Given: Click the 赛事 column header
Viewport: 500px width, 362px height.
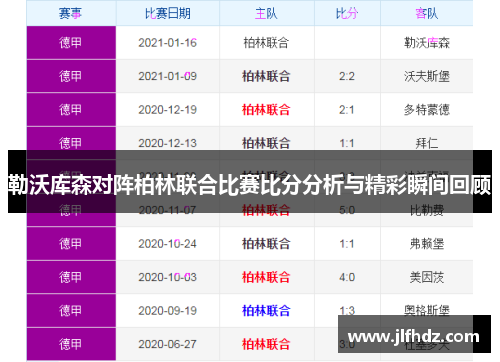Looking at the screenshot, I should (70, 14).
